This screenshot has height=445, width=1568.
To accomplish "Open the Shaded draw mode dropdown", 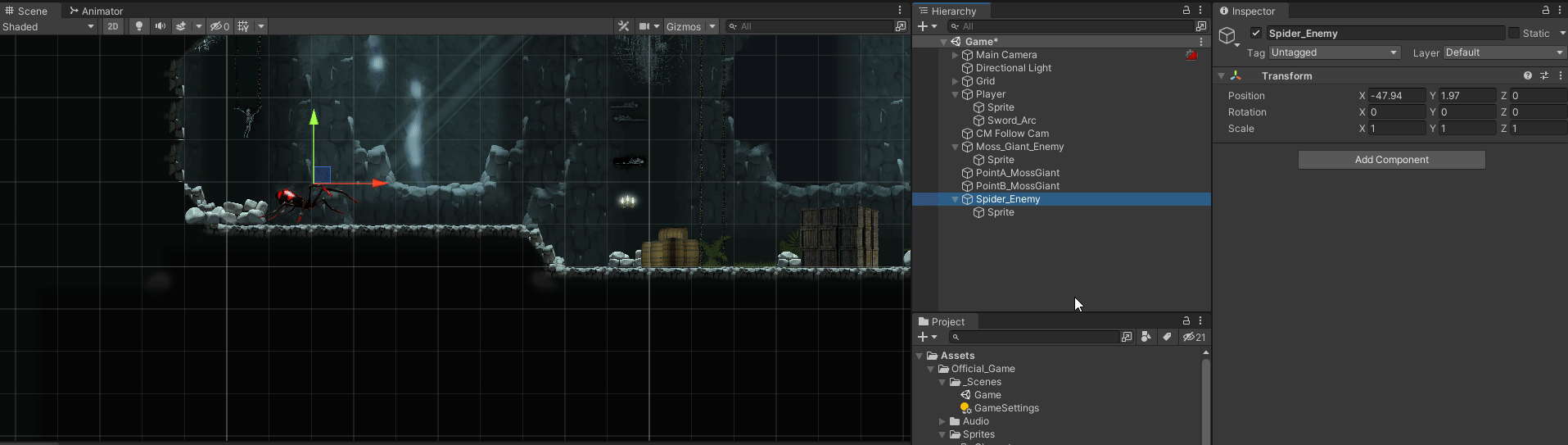I will tap(49, 26).
